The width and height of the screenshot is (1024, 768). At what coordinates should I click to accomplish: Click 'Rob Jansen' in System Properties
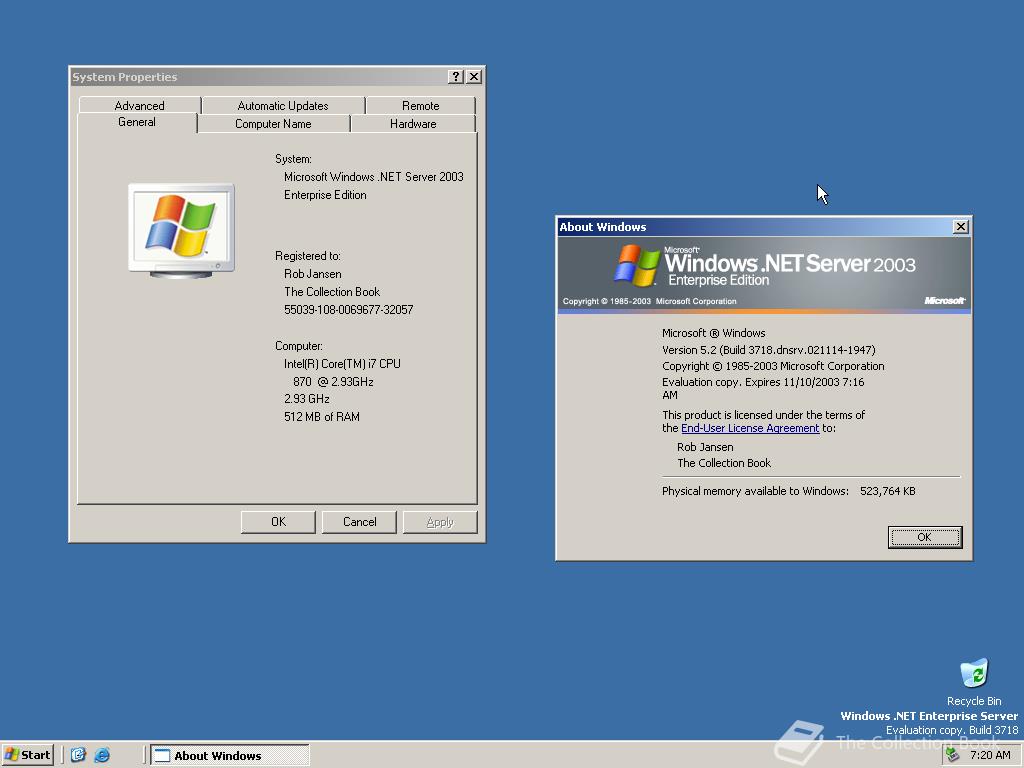coord(312,274)
